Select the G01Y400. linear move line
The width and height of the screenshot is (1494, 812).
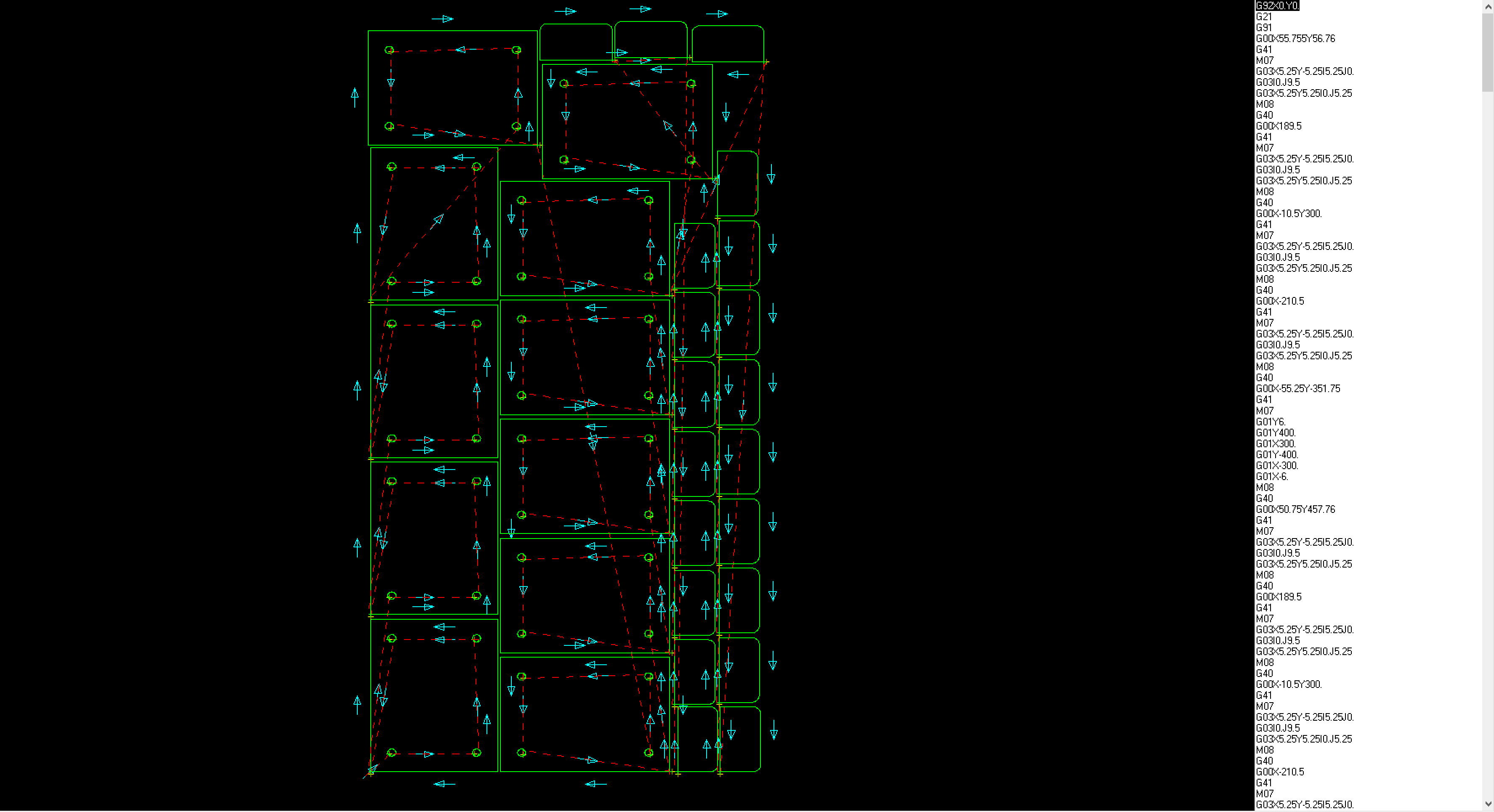pos(1275,433)
